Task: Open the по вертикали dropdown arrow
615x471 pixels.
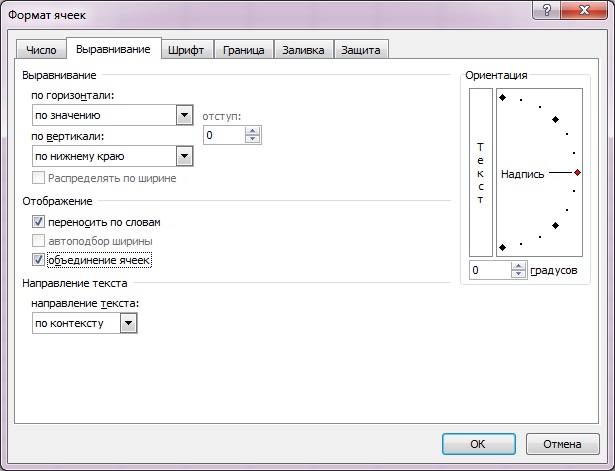Action: click(x=184, y=156)
